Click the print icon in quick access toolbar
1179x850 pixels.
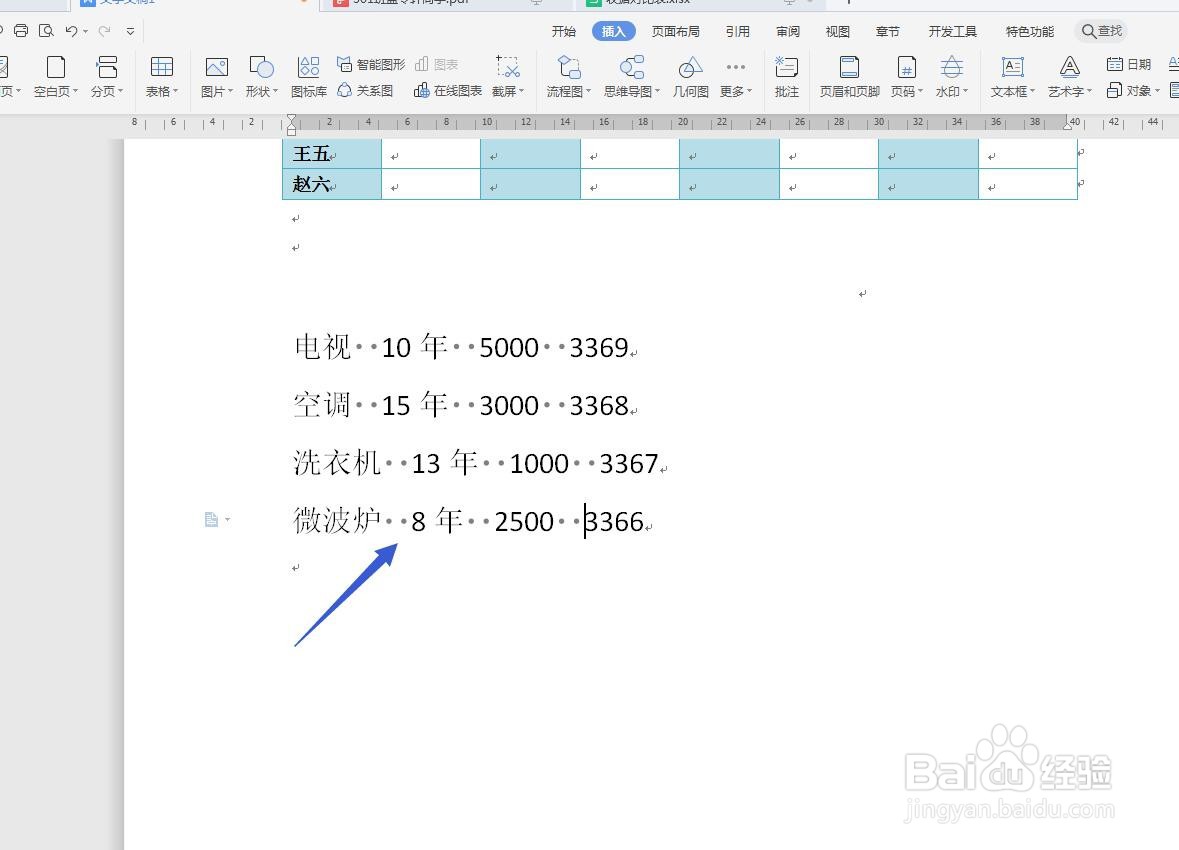click(x=21, y=31)
